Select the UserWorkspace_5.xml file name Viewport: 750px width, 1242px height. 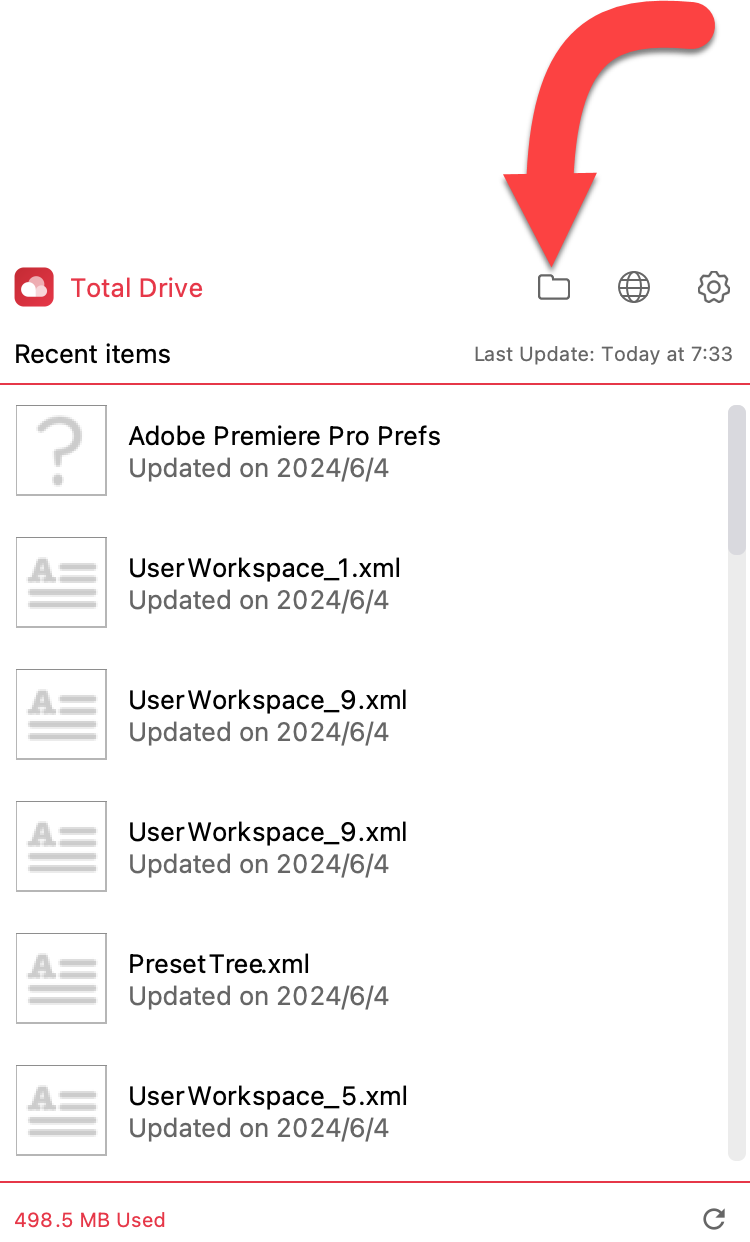[268, 1096]
